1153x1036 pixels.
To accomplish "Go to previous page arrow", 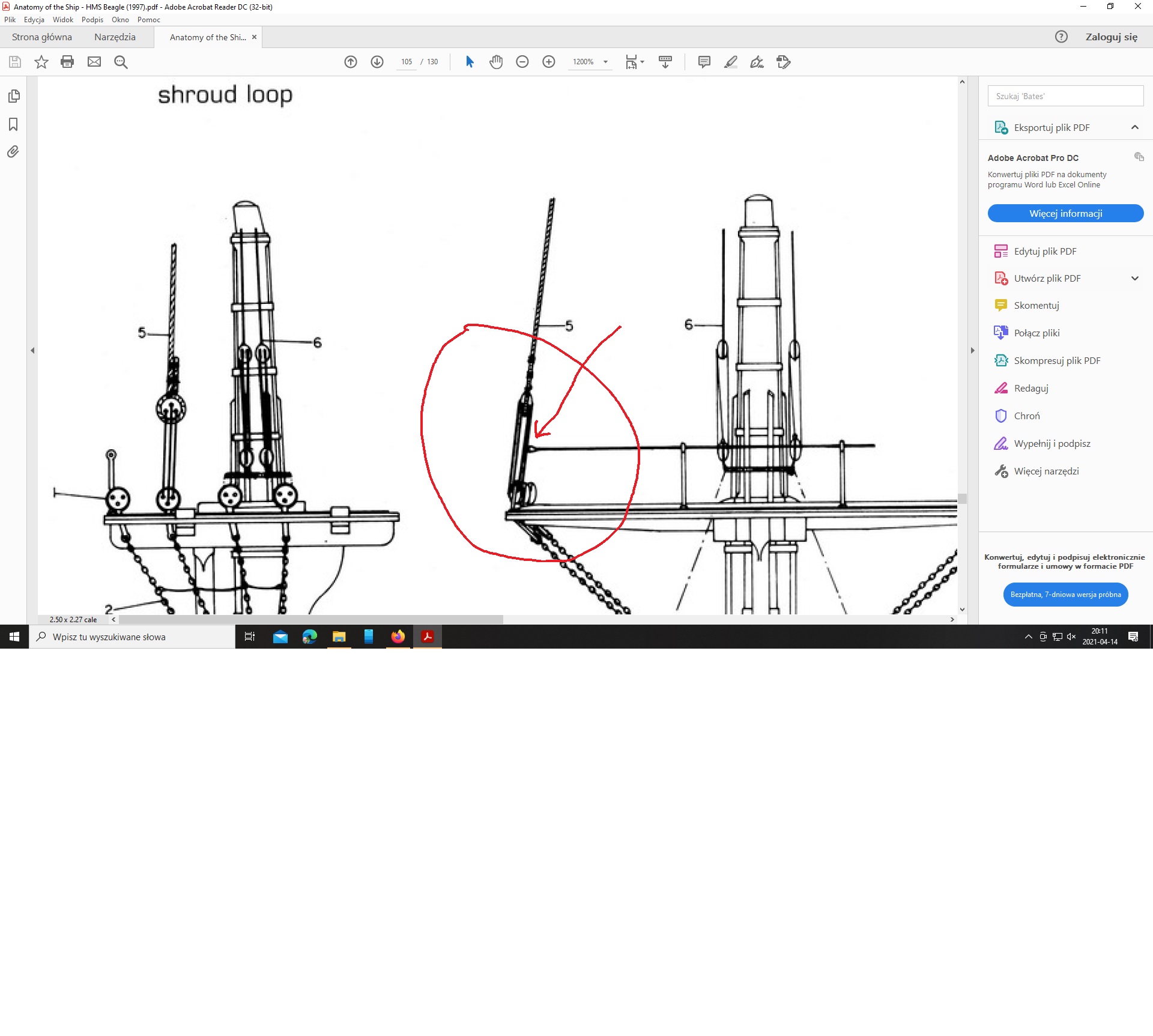I will click(x=351, y=62).
